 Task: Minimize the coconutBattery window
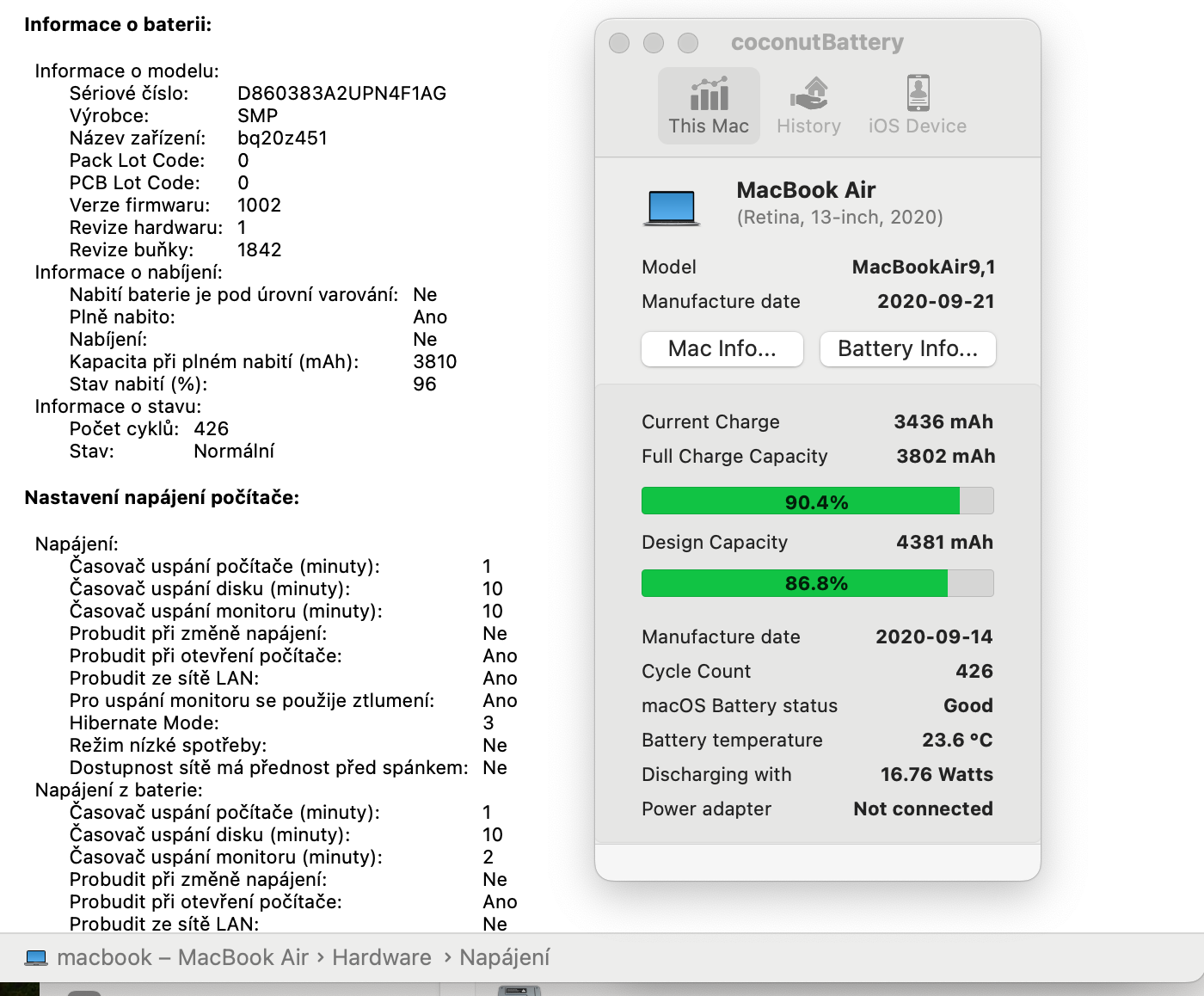click(x=654, y=43)
